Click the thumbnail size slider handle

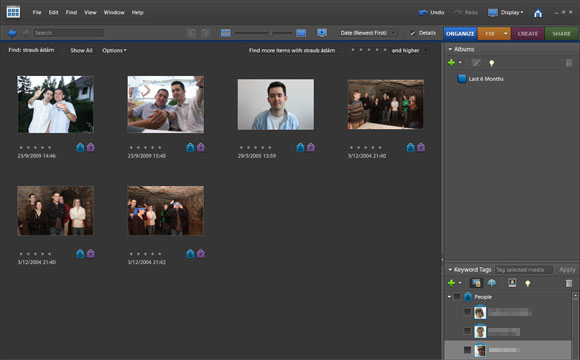pyautogui.click(x=271, y=33)
